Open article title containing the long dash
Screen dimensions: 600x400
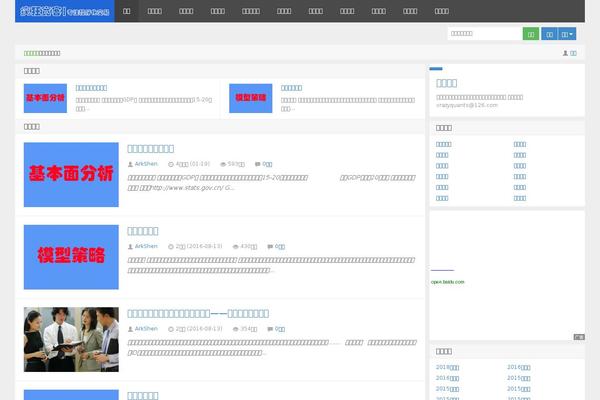(x=198, y=313)
